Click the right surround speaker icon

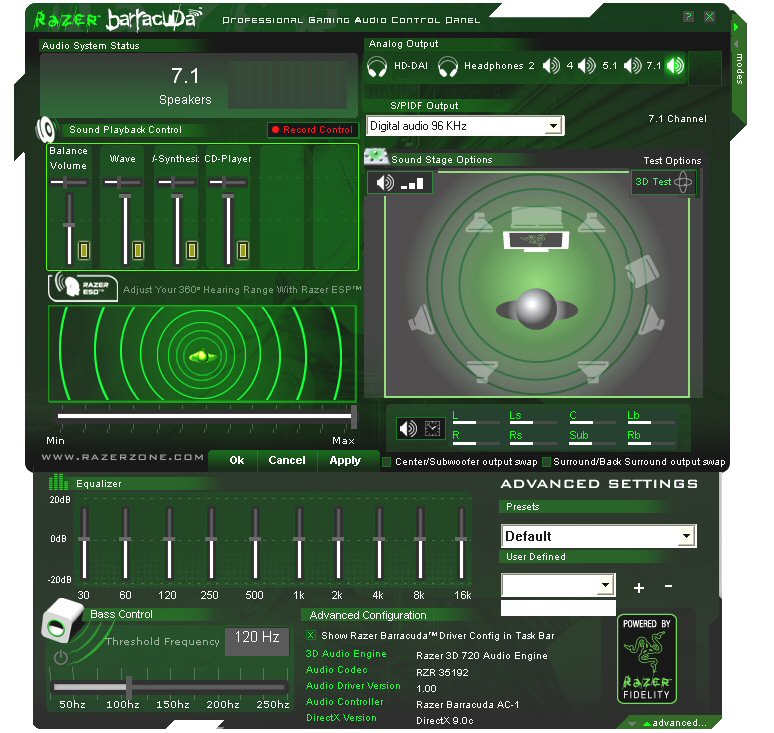pyautogui.click(x=652, y=319)
